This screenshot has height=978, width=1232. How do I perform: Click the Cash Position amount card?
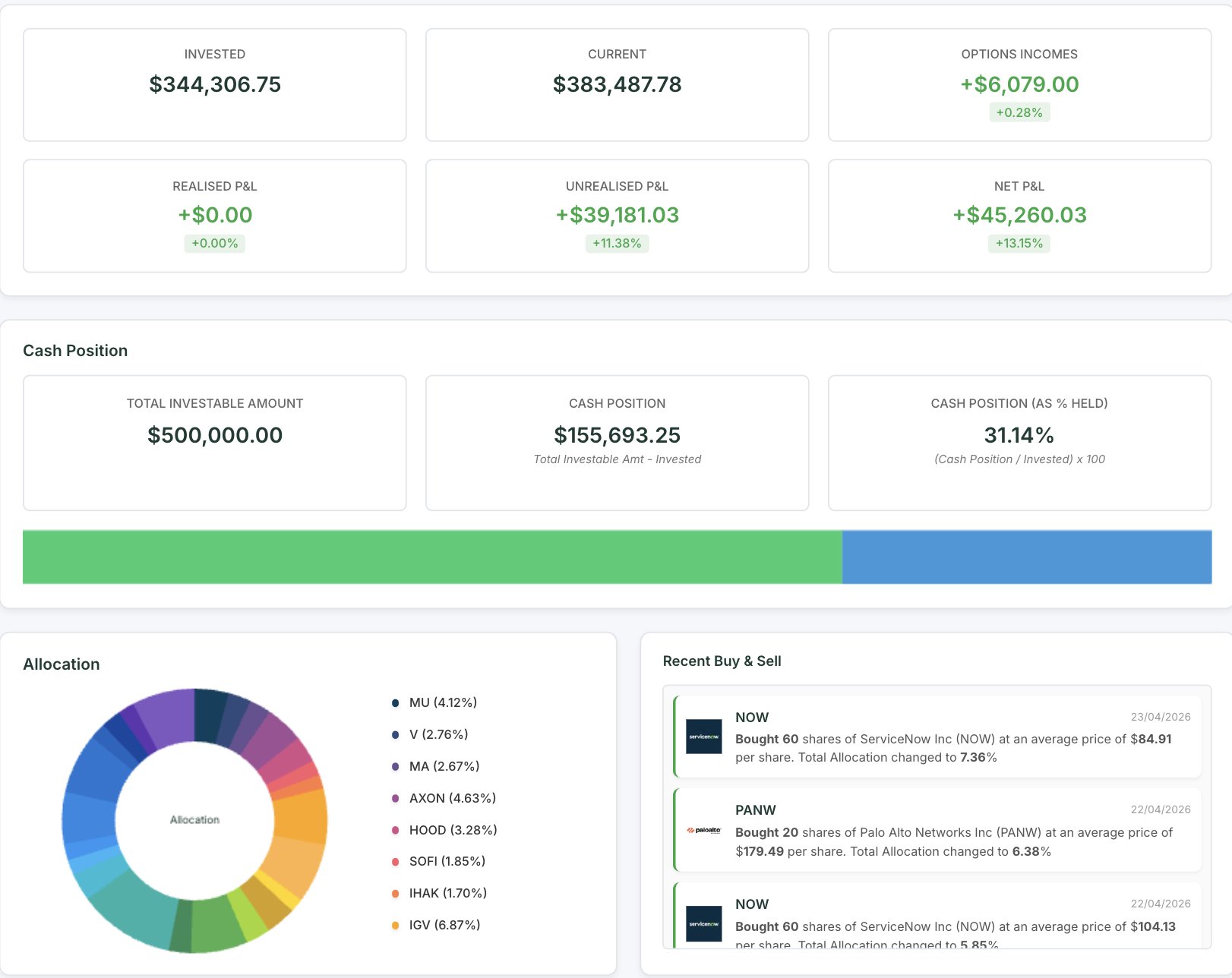[617, 443]
